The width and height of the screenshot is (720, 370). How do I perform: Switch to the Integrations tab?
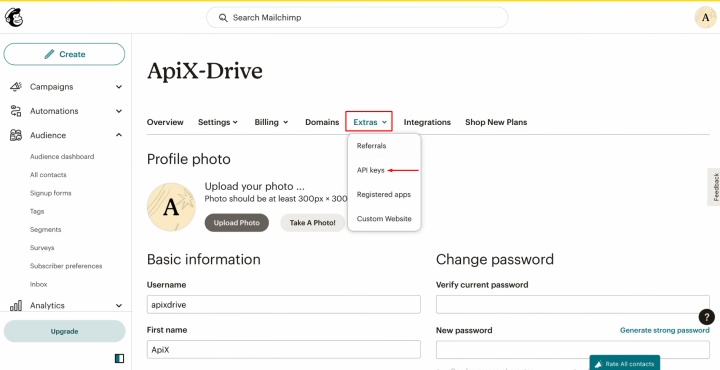pyautogui.click(x=427, y=122)
